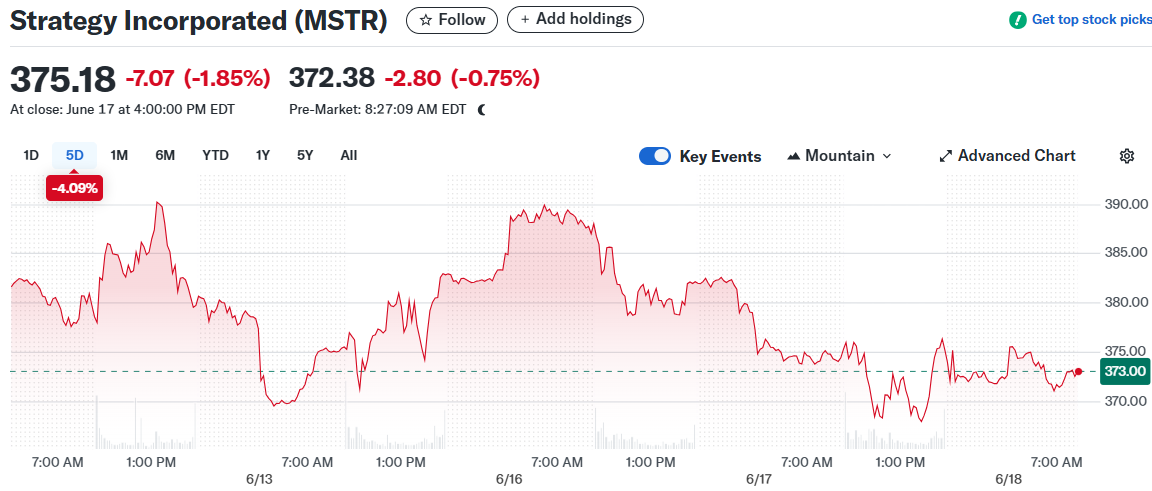Click the 380.00 y-axis label
Viewport: 1152px width, 491px height.
(x=1126, y=302)
